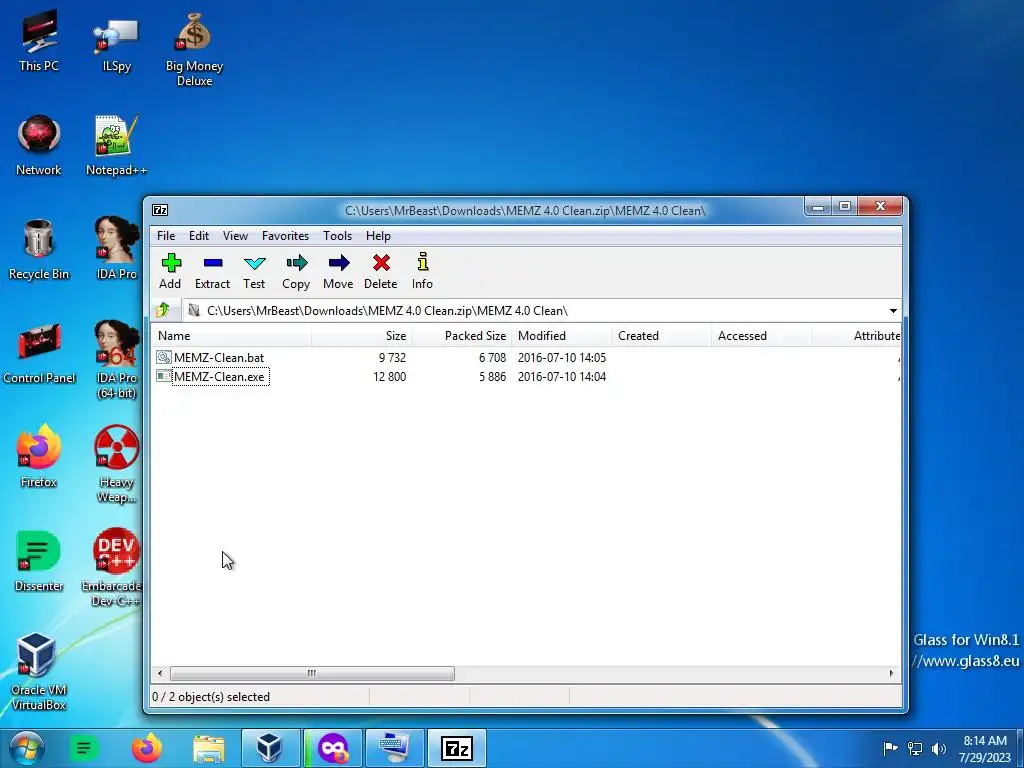Image resolution: width=1024 pixels, height=768 pixels.
Task: Select ILSpy desktop shortcut
Action: click(116, 43)
